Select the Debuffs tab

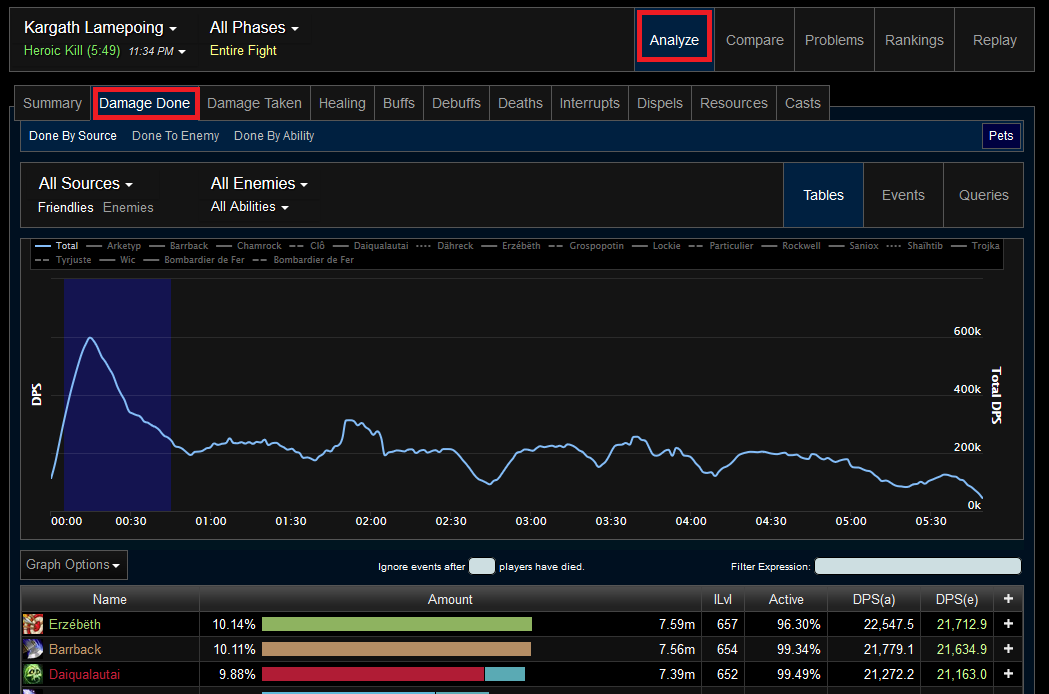(x=456, y=103)
